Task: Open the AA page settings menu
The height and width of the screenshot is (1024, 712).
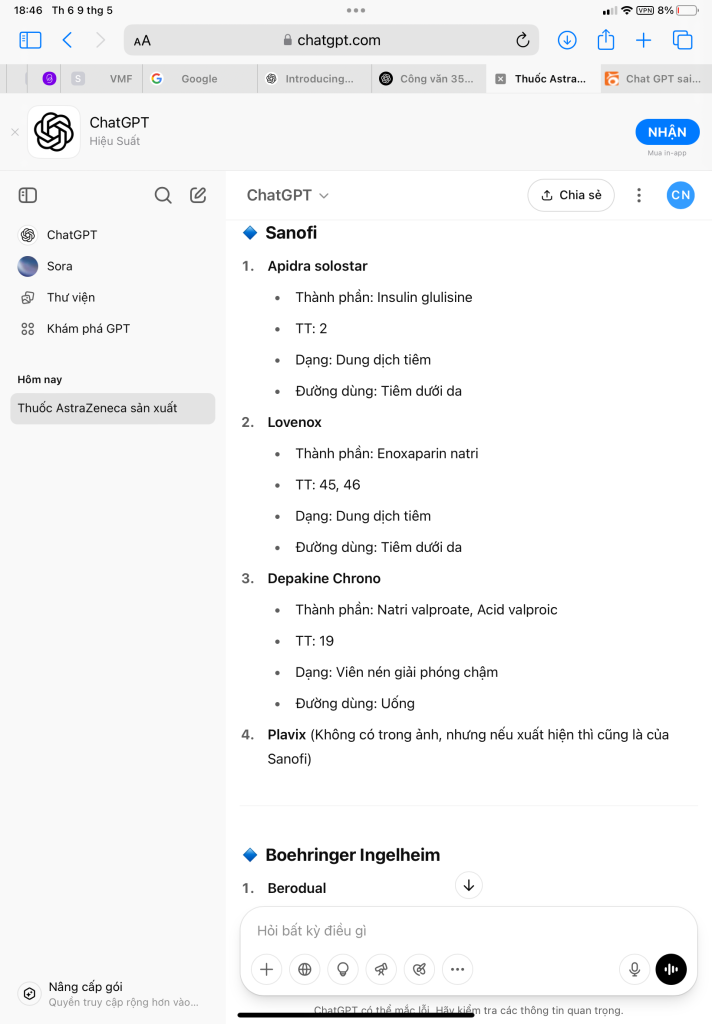Action: click(x=142, y=41)
